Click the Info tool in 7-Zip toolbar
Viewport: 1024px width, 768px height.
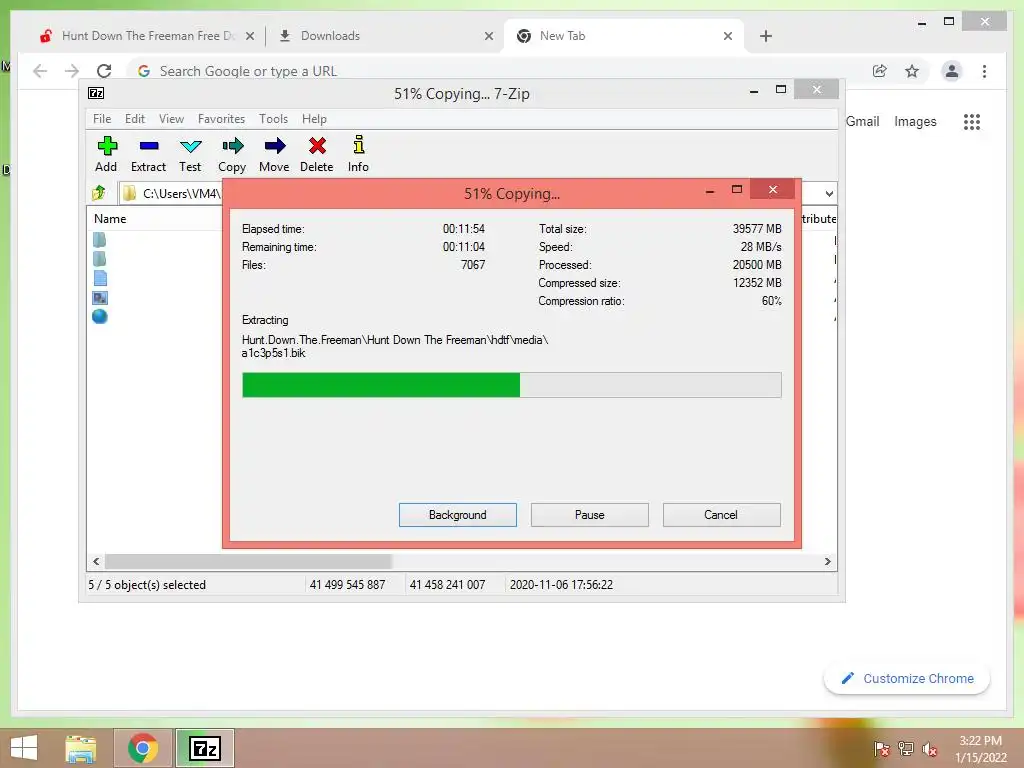pos(358,154)
